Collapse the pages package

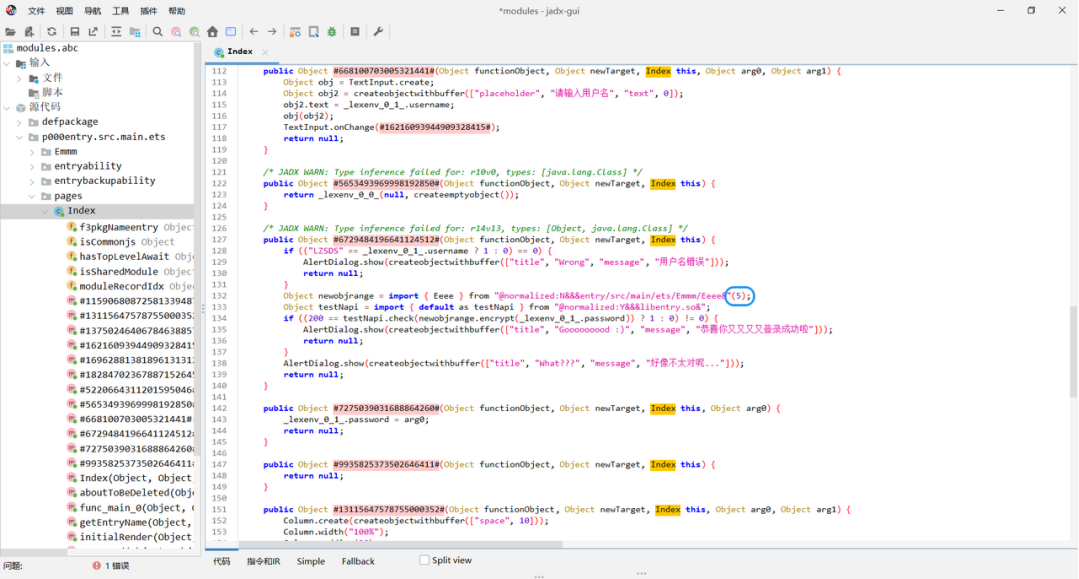click(x=32, y=196)
